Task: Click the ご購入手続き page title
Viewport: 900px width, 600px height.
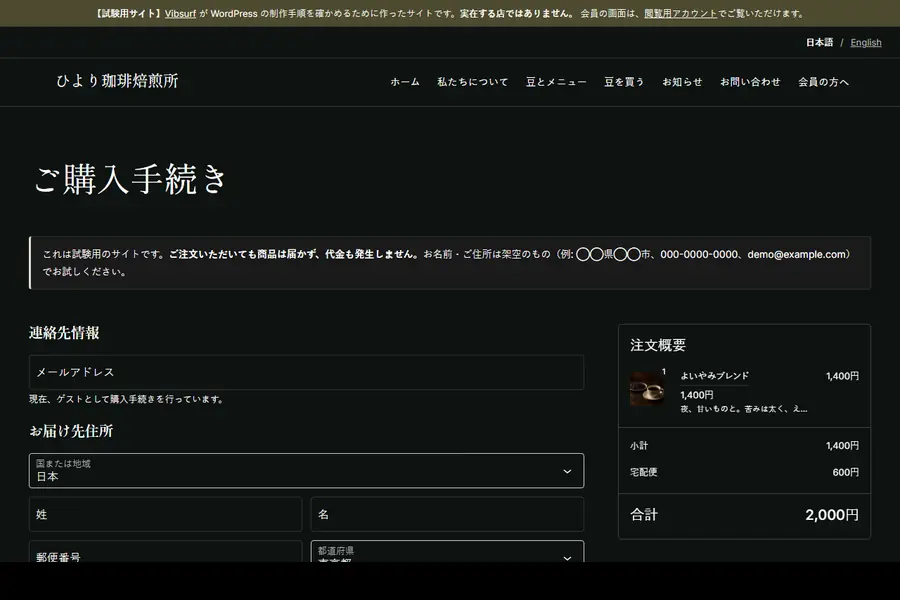Action: 130,179
